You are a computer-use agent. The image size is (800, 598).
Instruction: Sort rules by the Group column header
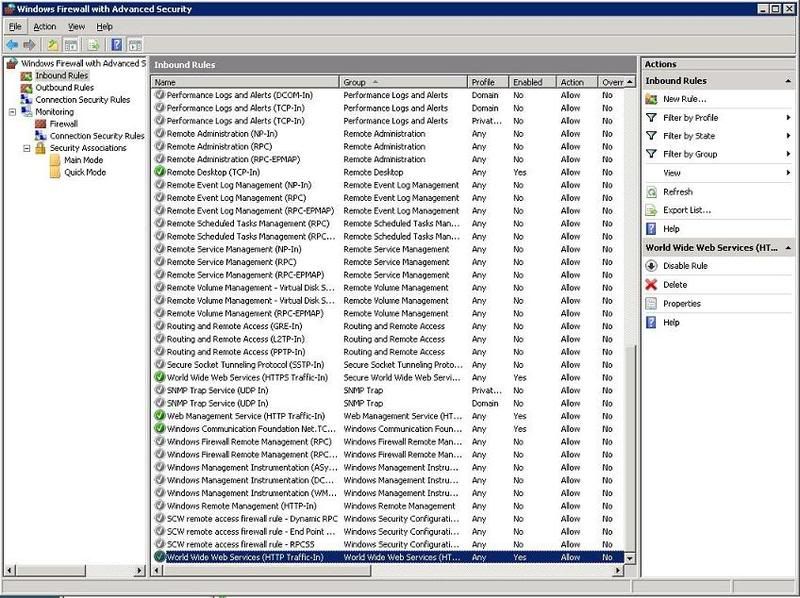coord(404,82)
